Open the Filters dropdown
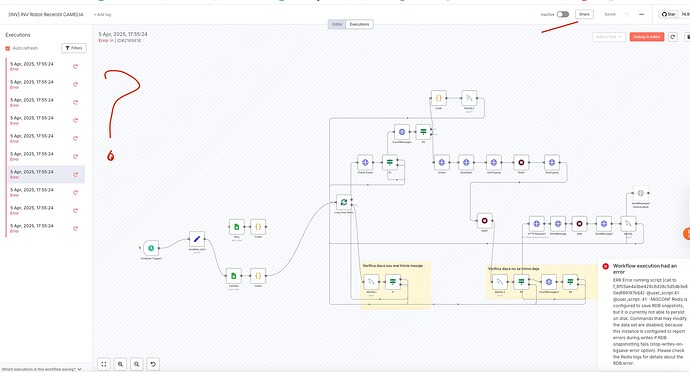 click(x=74, y=48)
